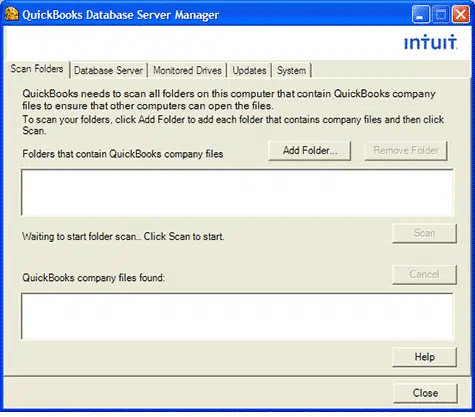Click the Close button at the bottom
Screen dimensions: 475x417
tap(425, 393)
